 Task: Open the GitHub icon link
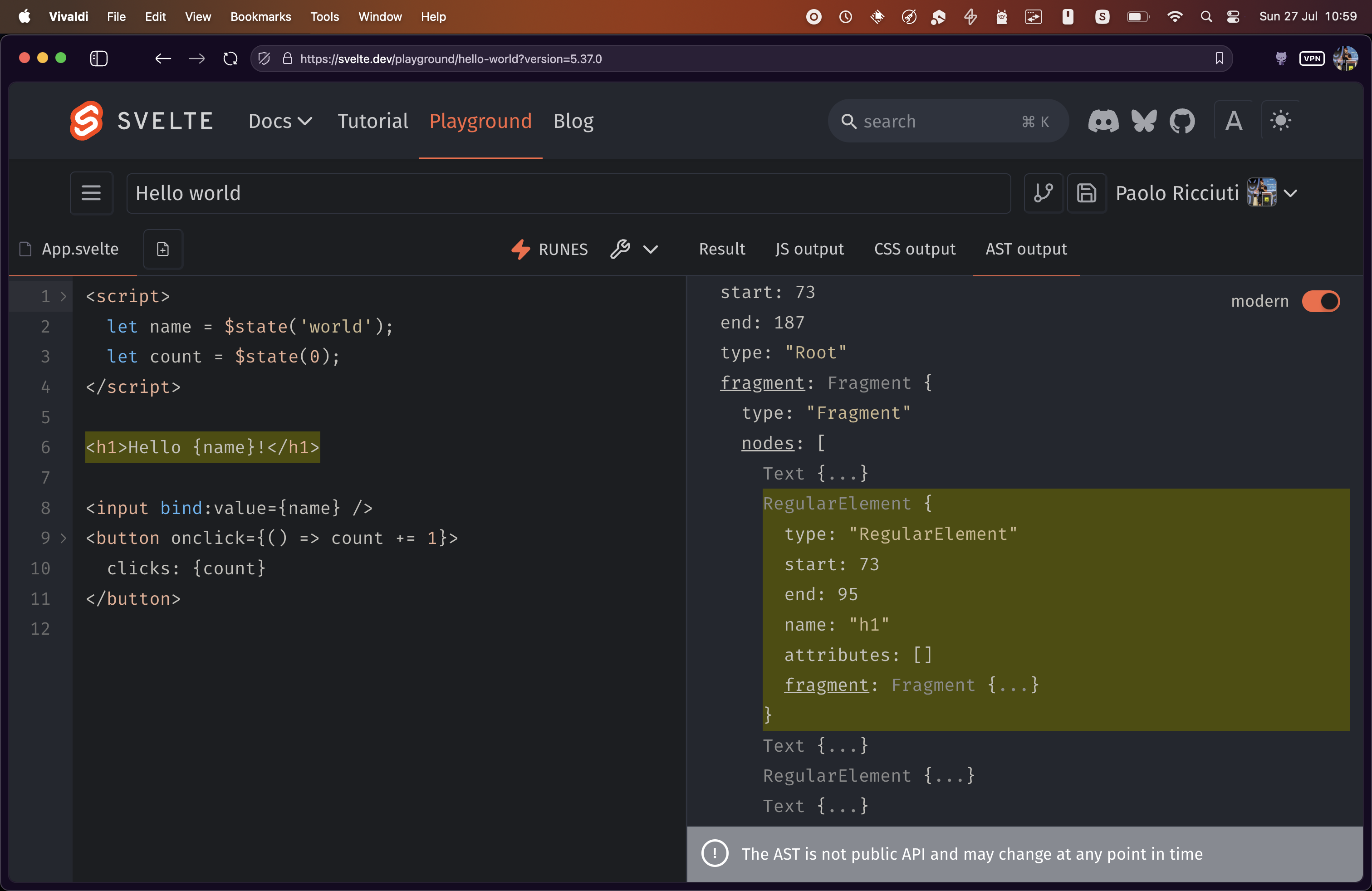[1182, 121]
